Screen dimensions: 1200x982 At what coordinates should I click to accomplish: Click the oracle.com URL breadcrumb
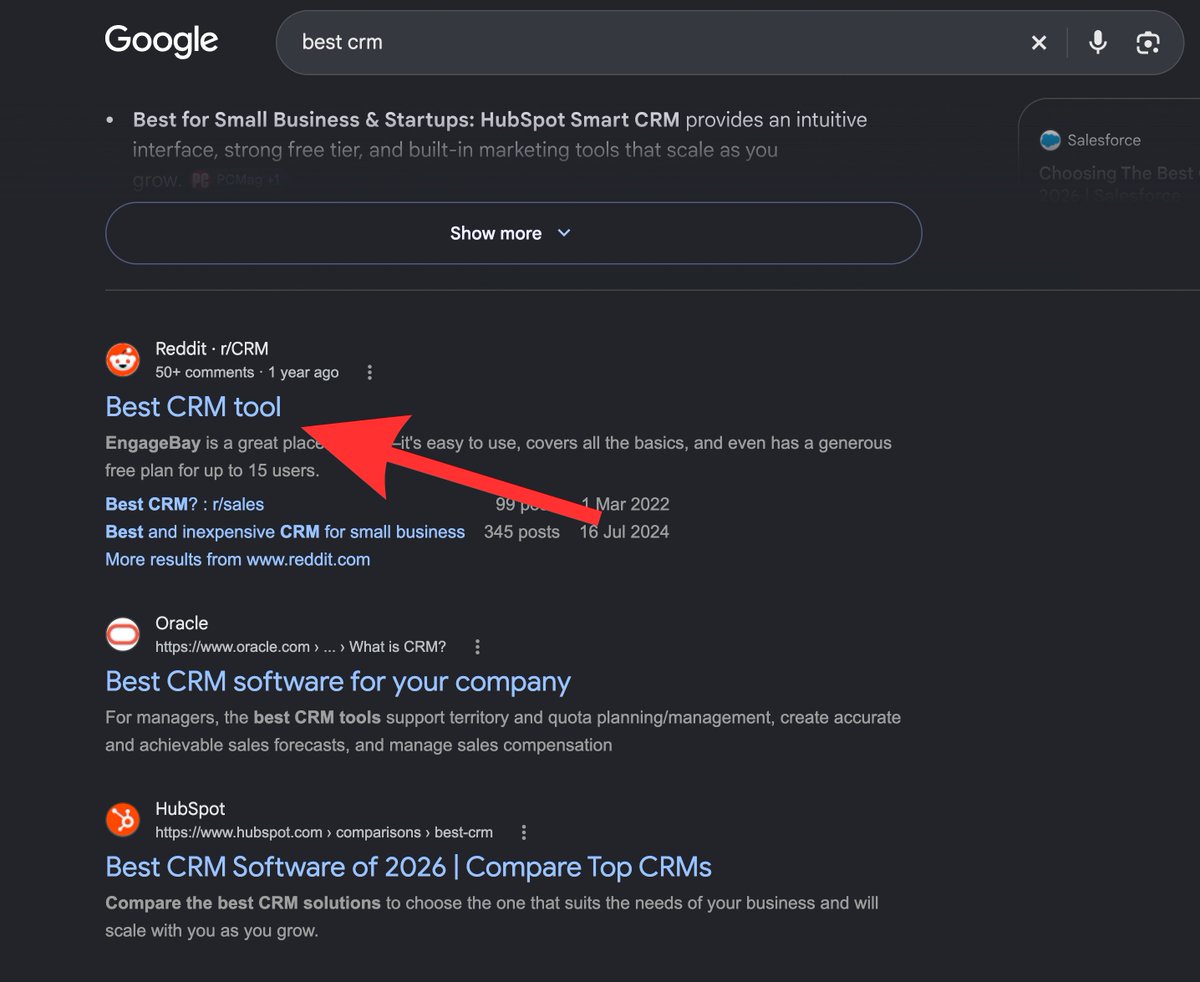click(x=301, y=646)
